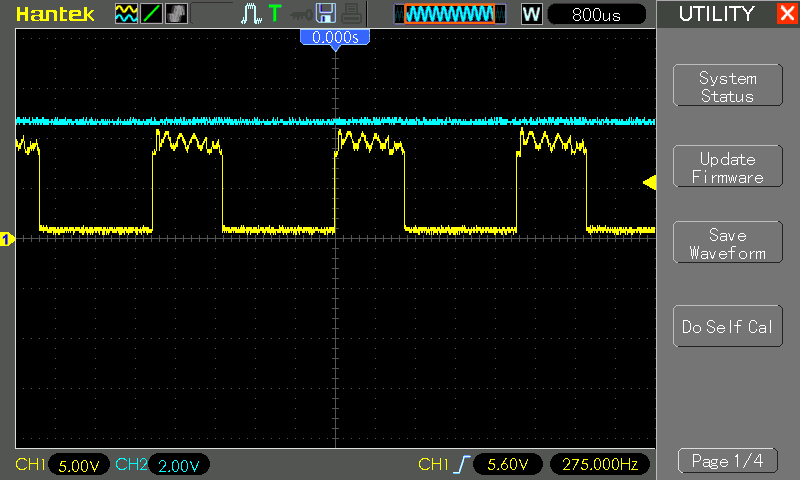
Task: Click the 800us timebase readout
Action: (596, 14)
